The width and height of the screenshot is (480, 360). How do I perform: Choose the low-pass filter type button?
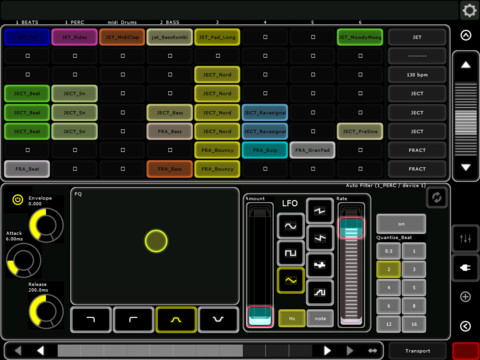91,320
